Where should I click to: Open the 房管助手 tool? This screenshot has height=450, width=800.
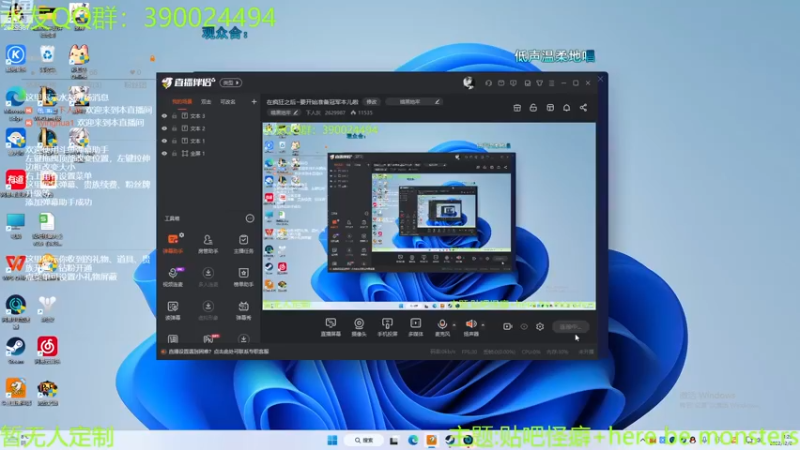208,243
